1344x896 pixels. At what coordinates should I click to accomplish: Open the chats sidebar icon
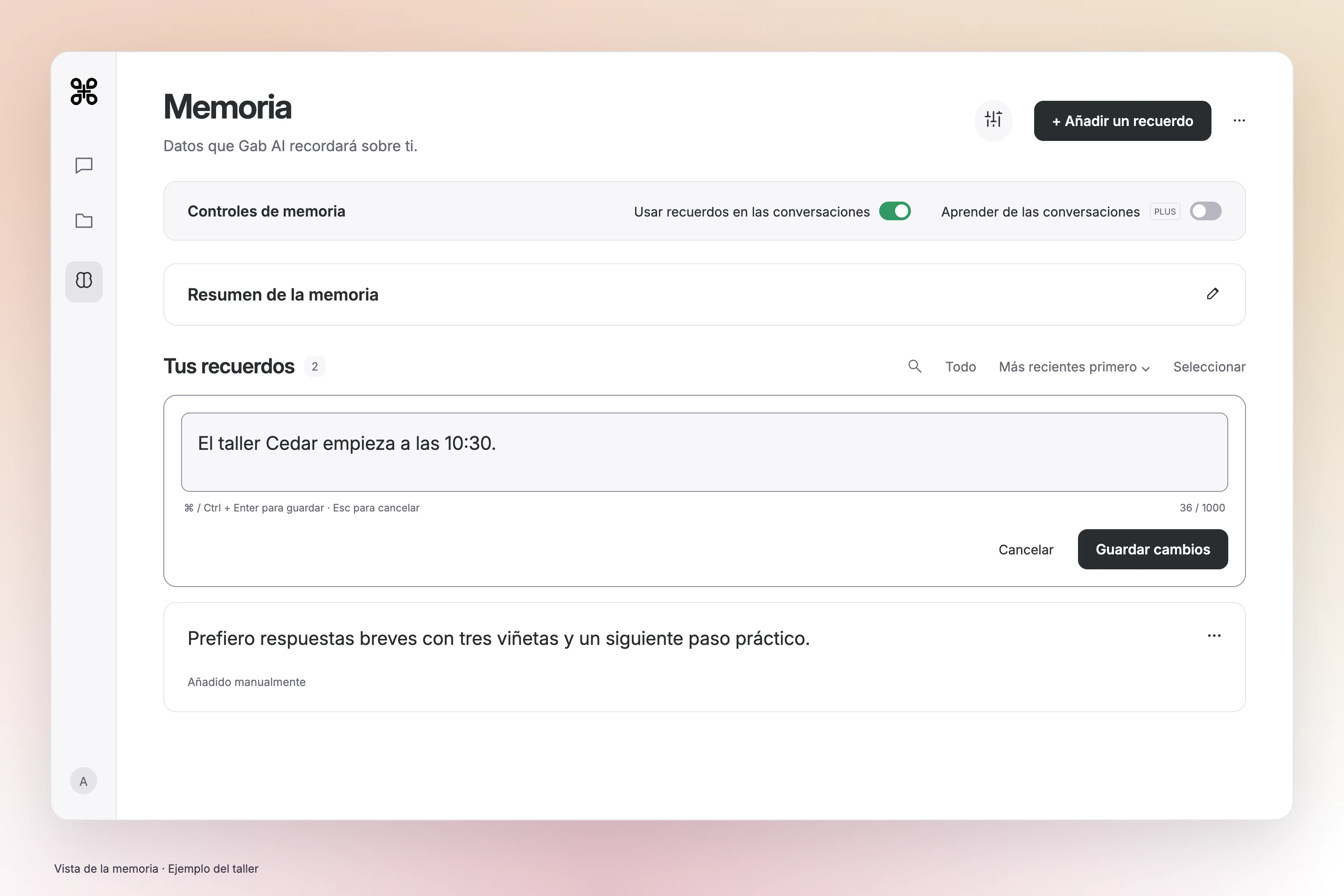click(x=84, y=166)
